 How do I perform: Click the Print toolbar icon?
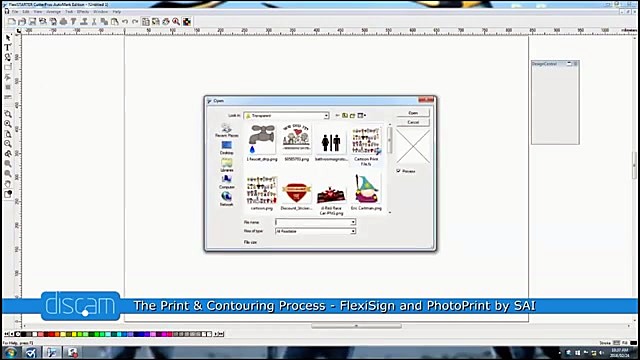[x=63, y=22]
